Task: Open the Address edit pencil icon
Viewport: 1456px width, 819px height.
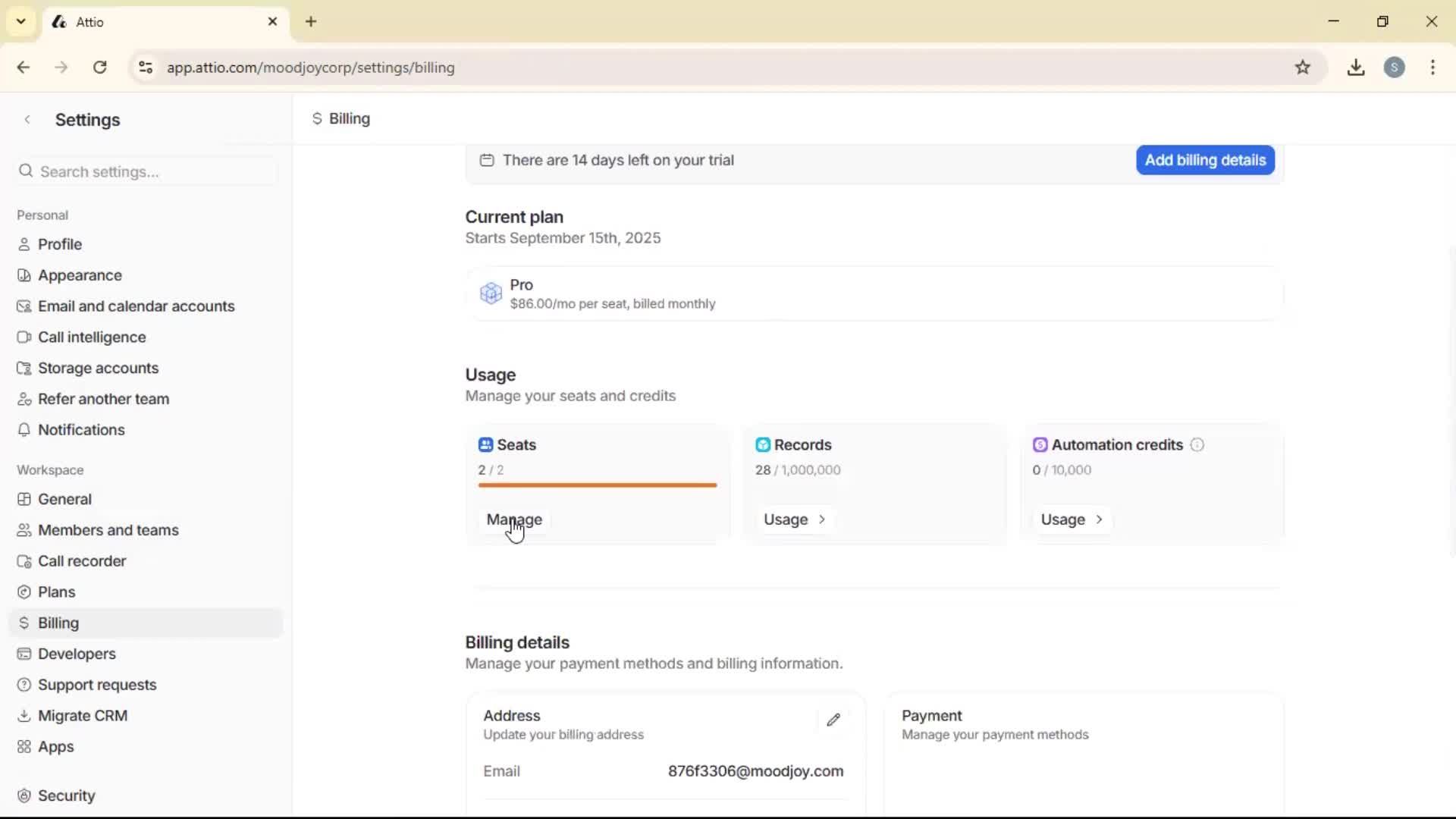Action: click(x=833, y=720)
